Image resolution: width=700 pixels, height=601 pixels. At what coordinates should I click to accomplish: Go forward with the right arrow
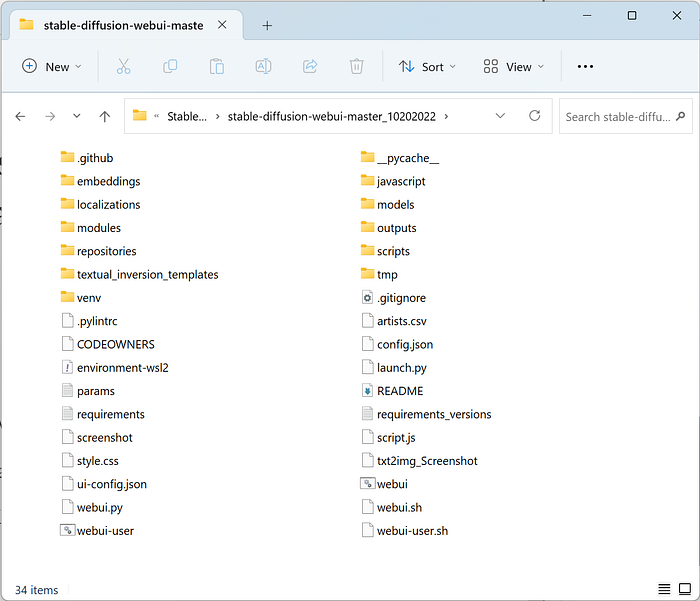pyautogui.click(x=50, y=117)
